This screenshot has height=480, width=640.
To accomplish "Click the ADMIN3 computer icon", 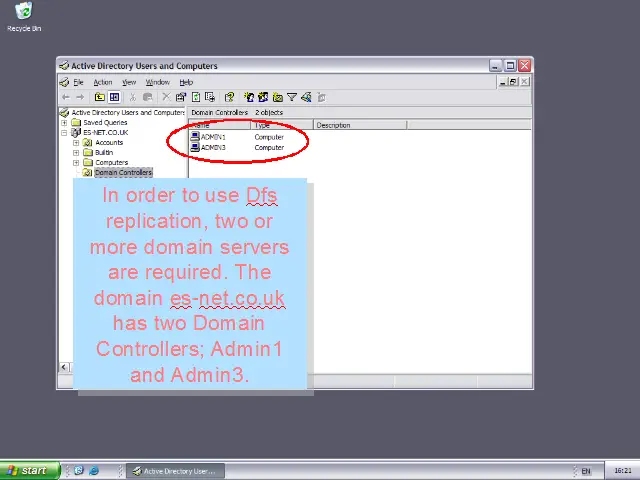I will tap(195, 147).
